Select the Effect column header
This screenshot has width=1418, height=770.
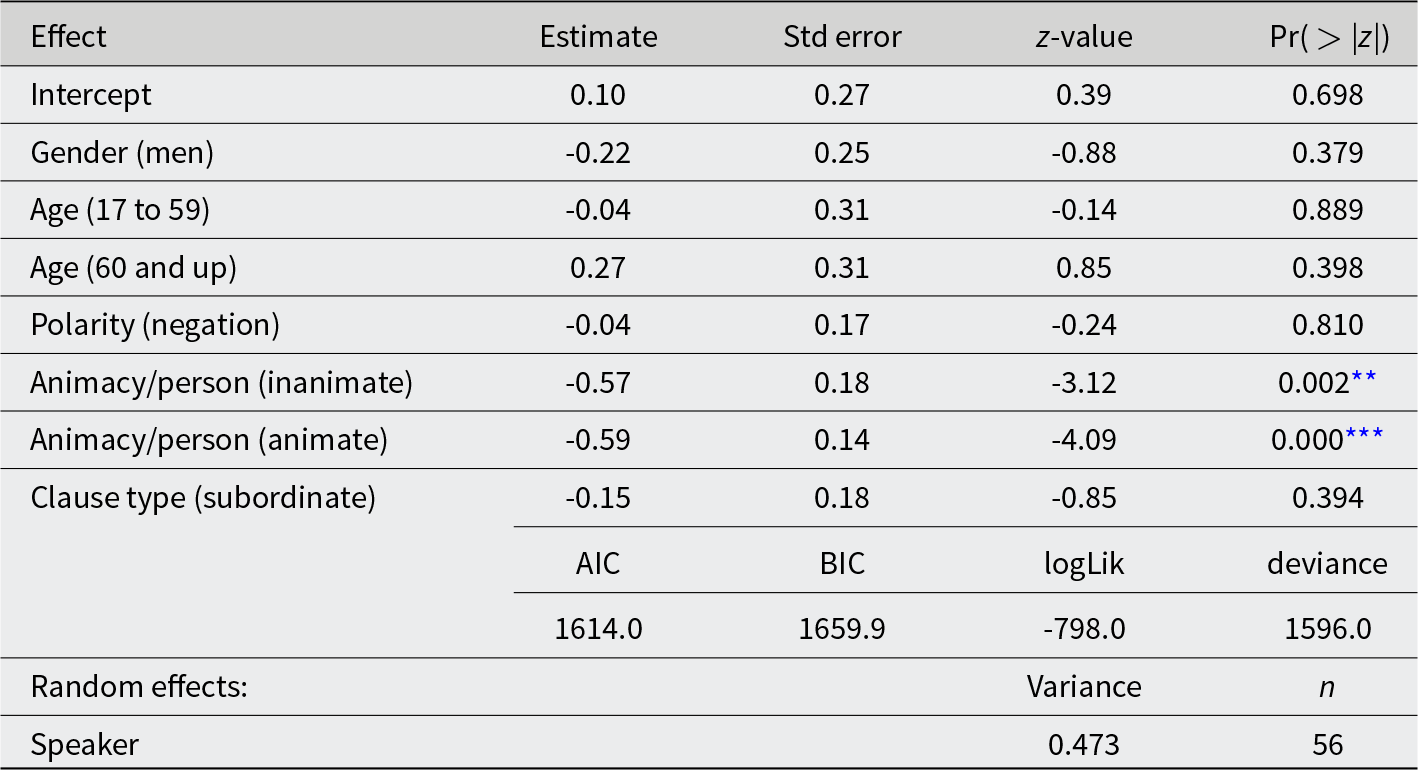(x=69, y=37)
